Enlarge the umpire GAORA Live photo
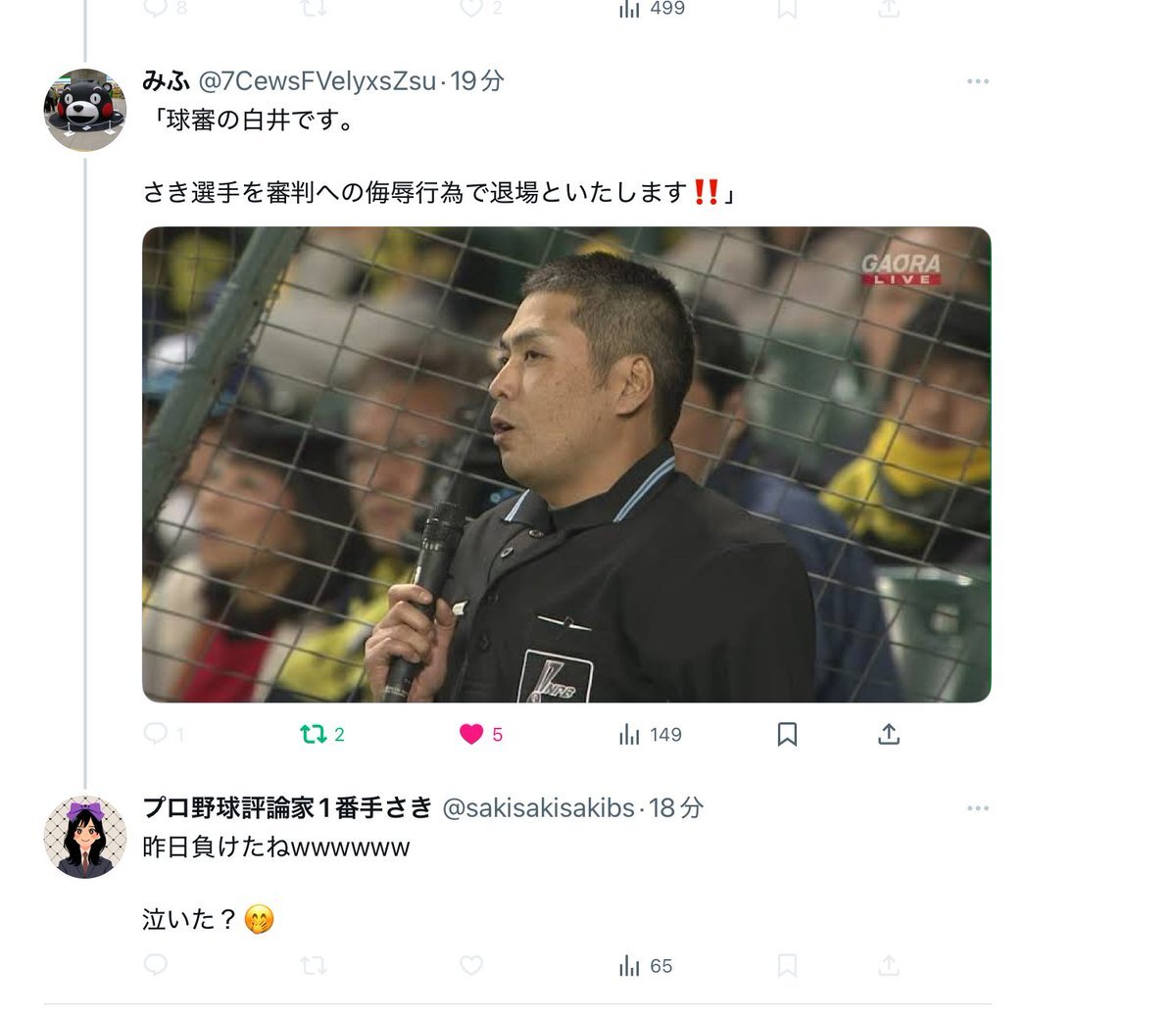This screenshot has width=1176, height=1017. [x=566, y=464]
